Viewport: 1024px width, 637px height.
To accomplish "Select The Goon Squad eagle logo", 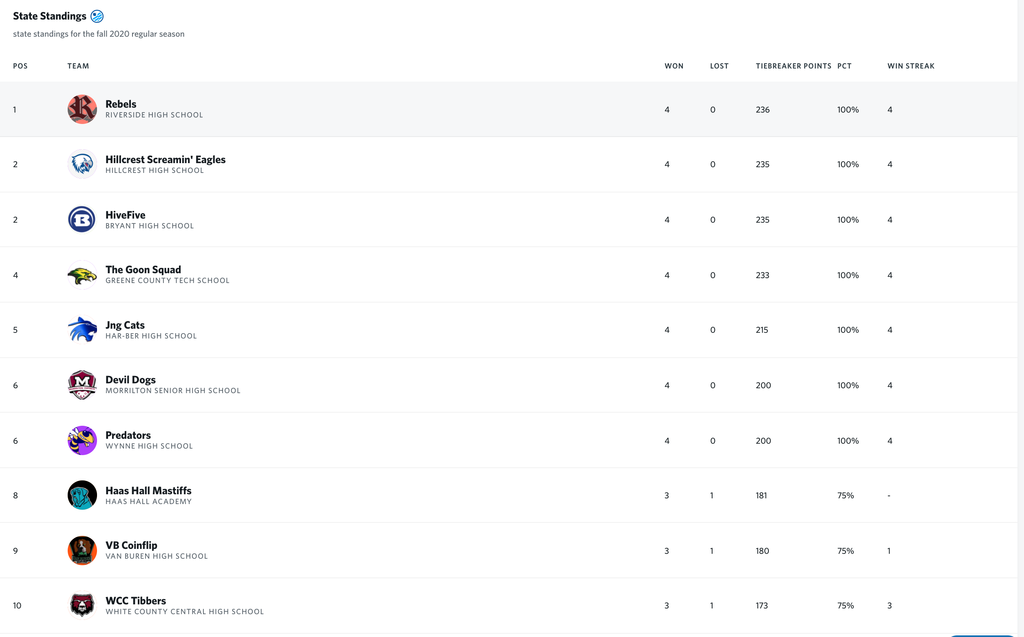I will pos(82,275).
